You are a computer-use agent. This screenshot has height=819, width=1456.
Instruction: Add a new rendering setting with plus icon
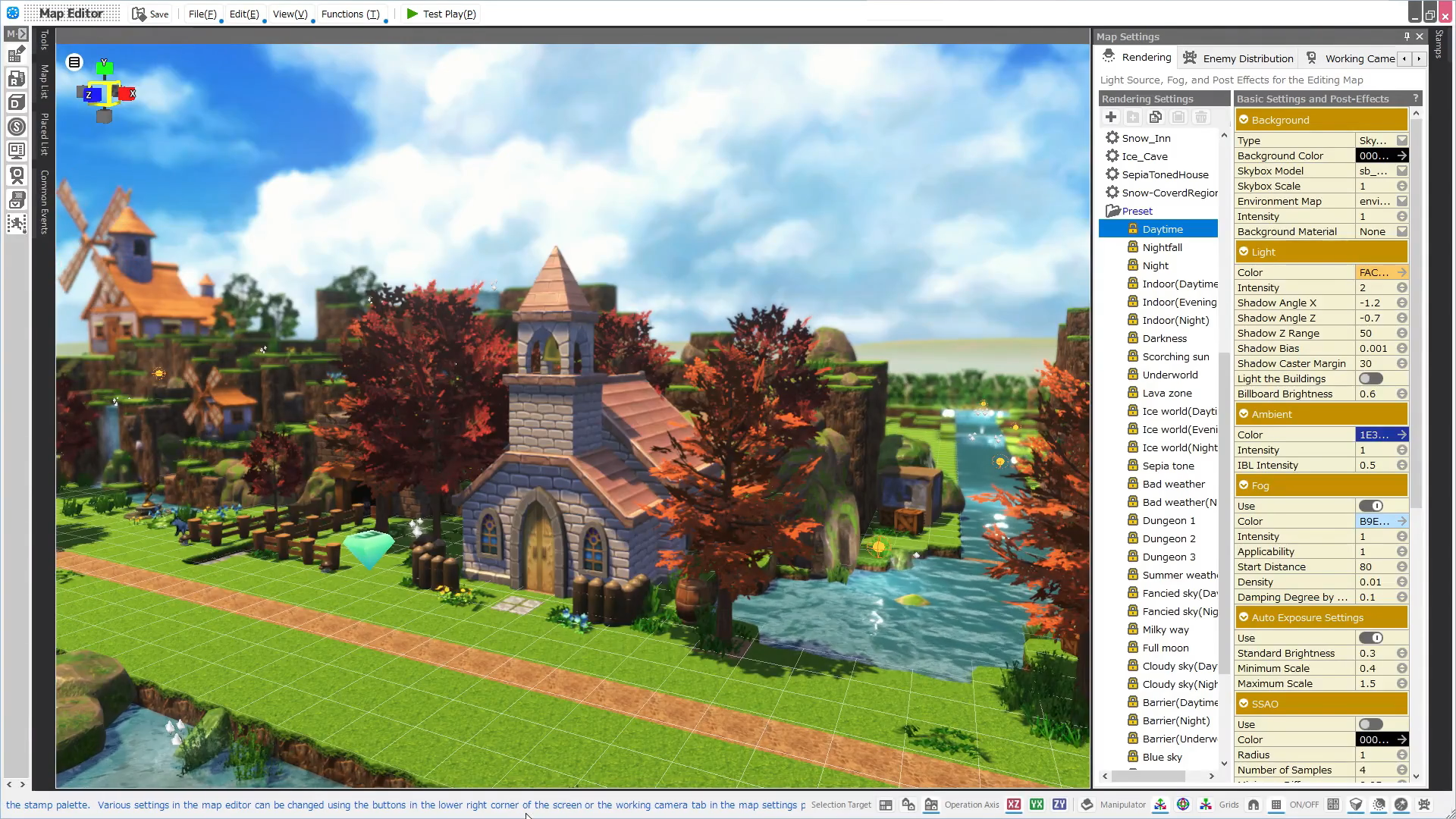1110,117
